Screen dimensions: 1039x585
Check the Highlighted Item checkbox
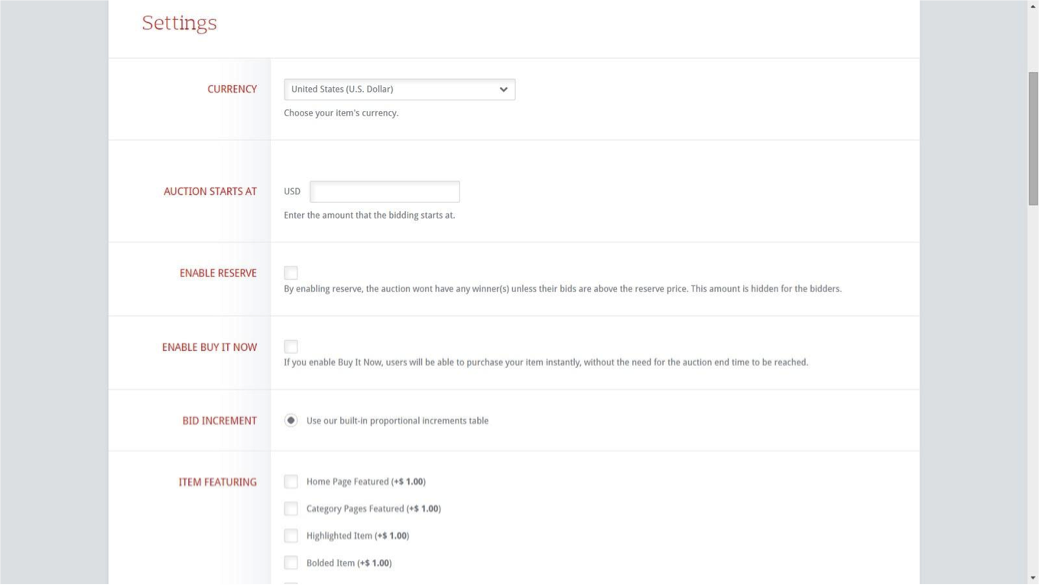point(291,536)
